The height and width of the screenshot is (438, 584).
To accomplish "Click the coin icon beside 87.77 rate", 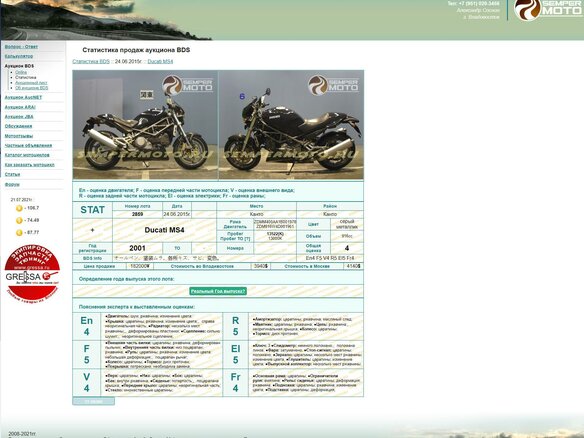I will coord(19,233).
